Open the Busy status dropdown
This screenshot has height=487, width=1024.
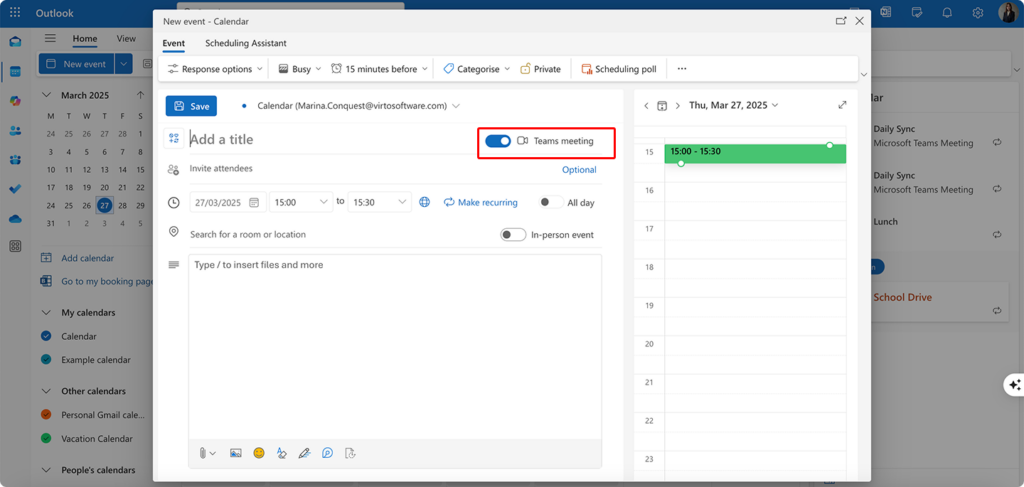[x=300, y=69]
